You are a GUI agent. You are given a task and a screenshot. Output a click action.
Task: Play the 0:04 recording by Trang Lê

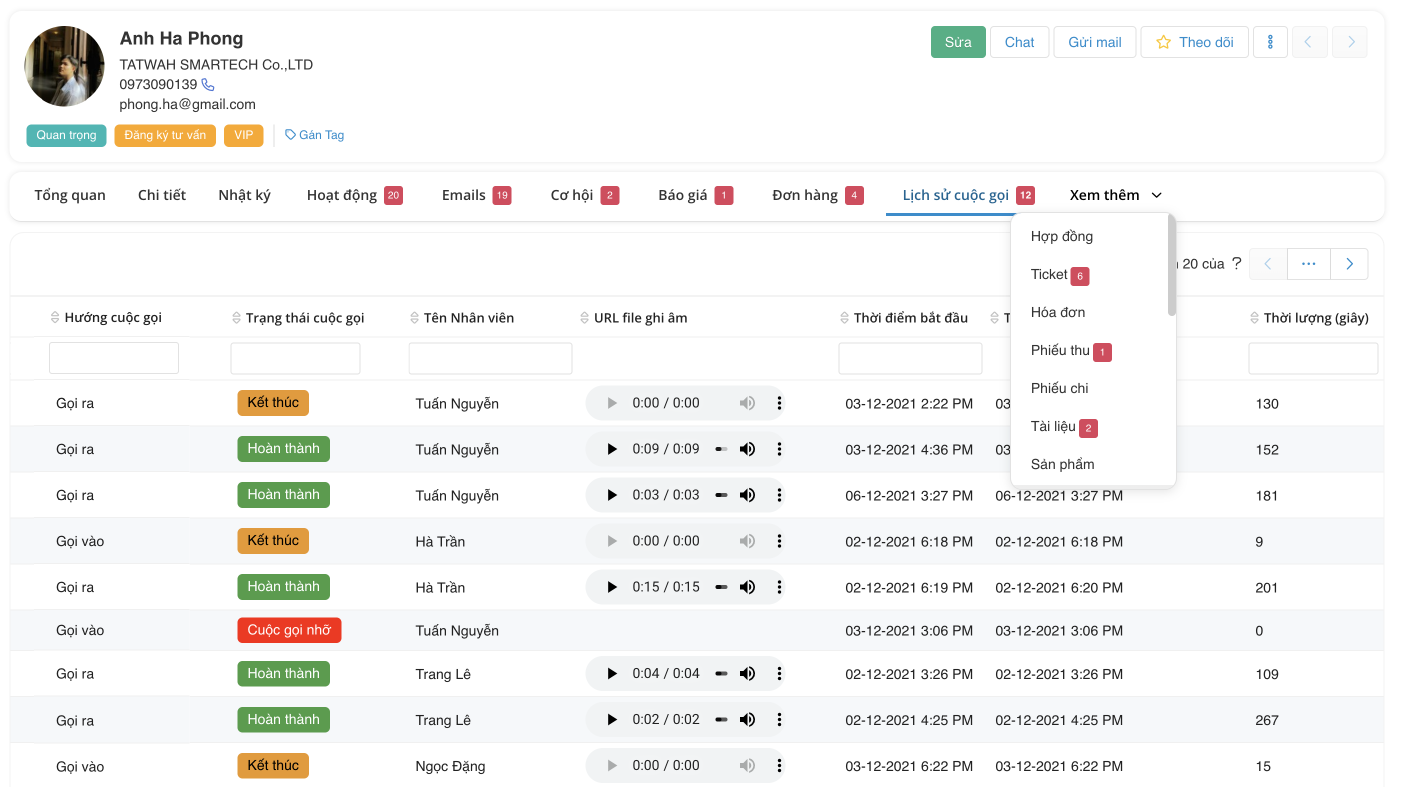point(612,674)
